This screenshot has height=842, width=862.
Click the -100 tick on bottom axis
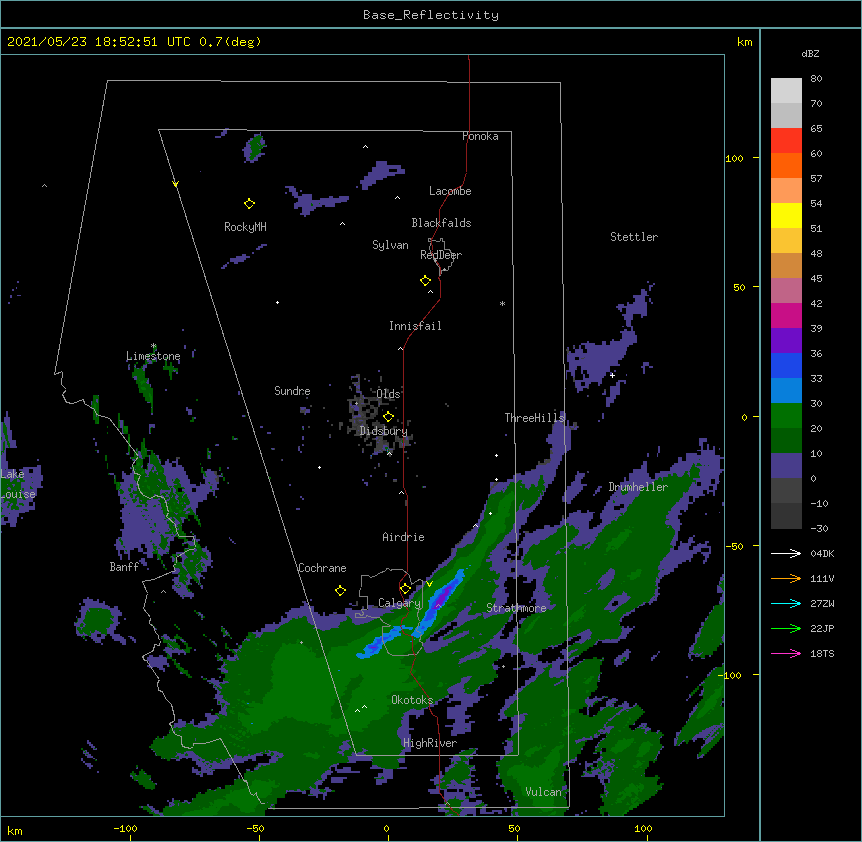click(x=125, y=828)
